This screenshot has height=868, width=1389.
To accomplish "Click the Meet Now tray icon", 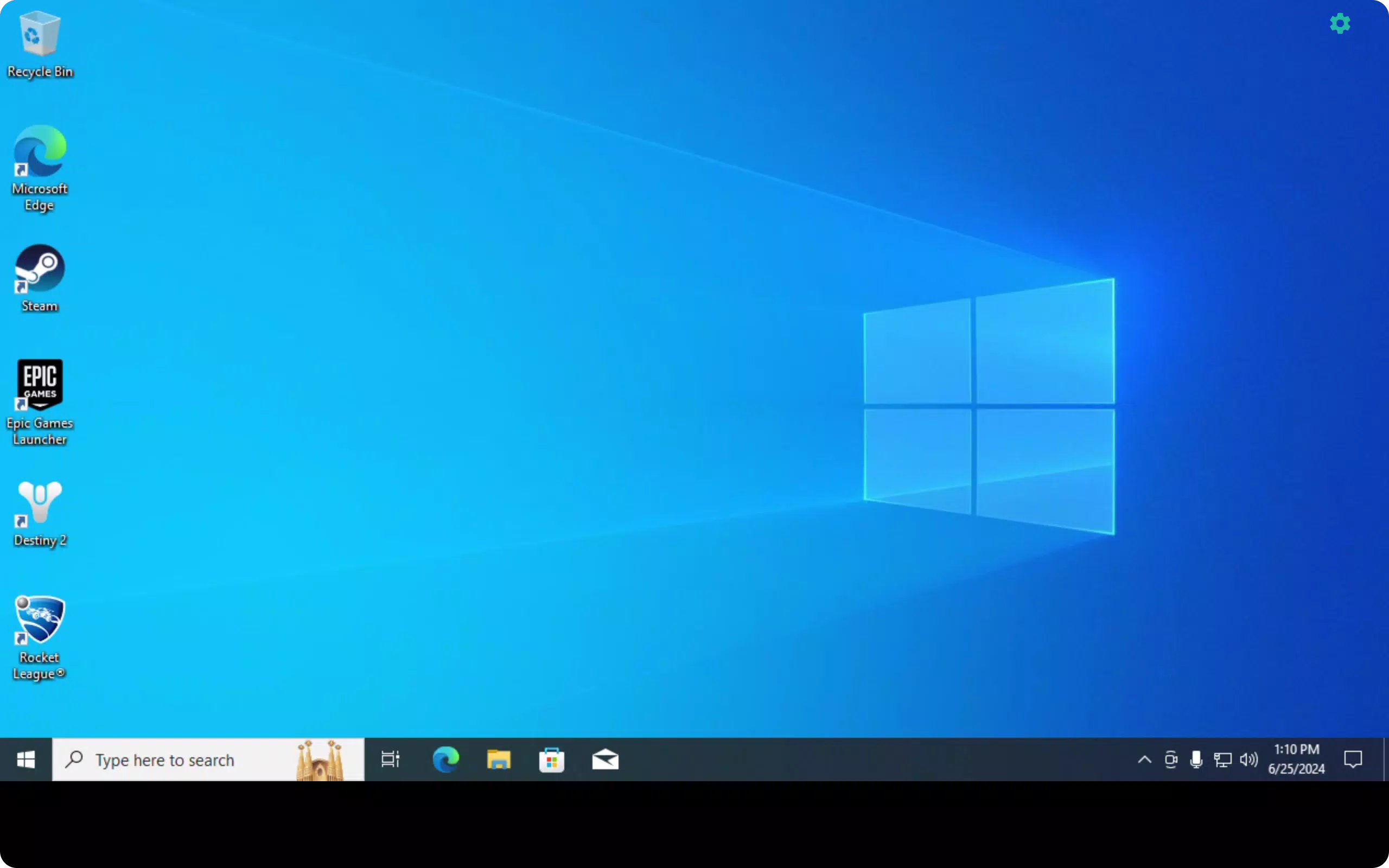I will (x=1171, y=759).
